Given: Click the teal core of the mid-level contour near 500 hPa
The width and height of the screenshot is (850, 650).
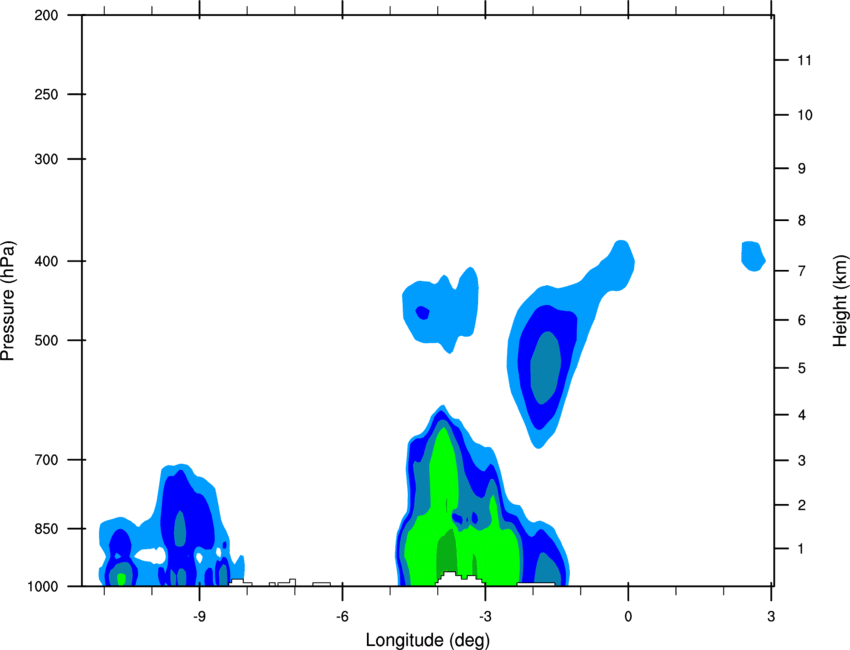Looking at the screenshot, I should pyautogui.click(x=545, y=368).
